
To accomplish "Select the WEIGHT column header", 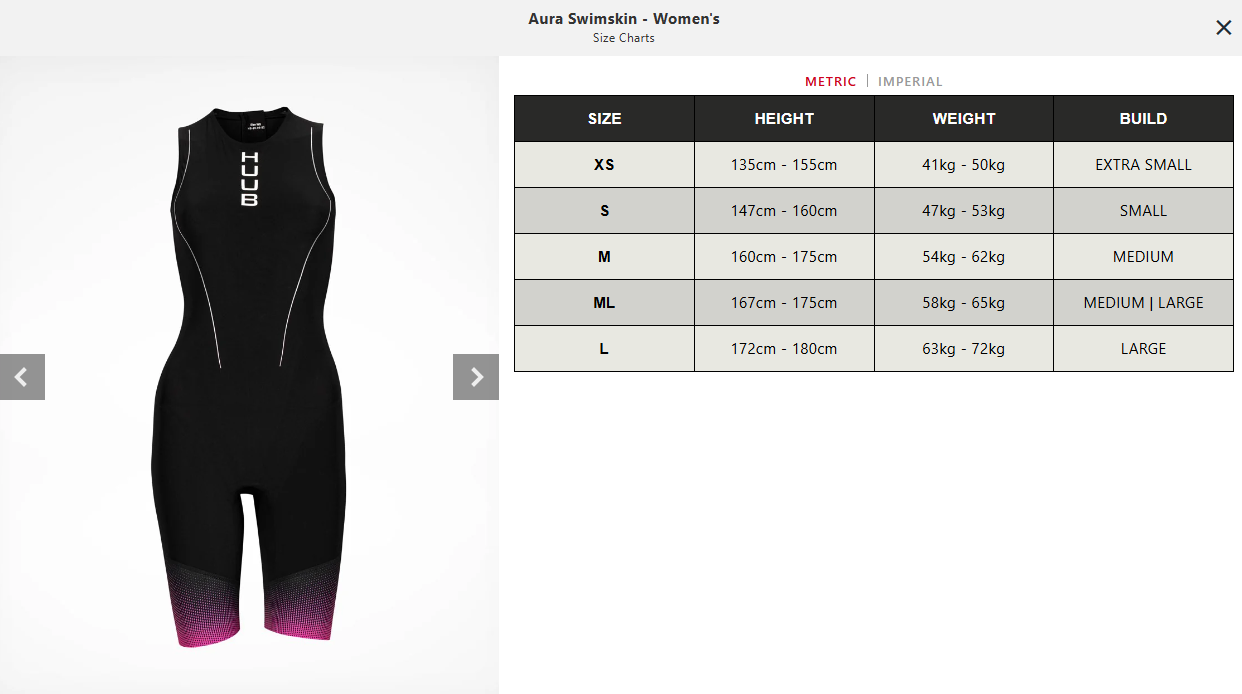I will point(964,118).
